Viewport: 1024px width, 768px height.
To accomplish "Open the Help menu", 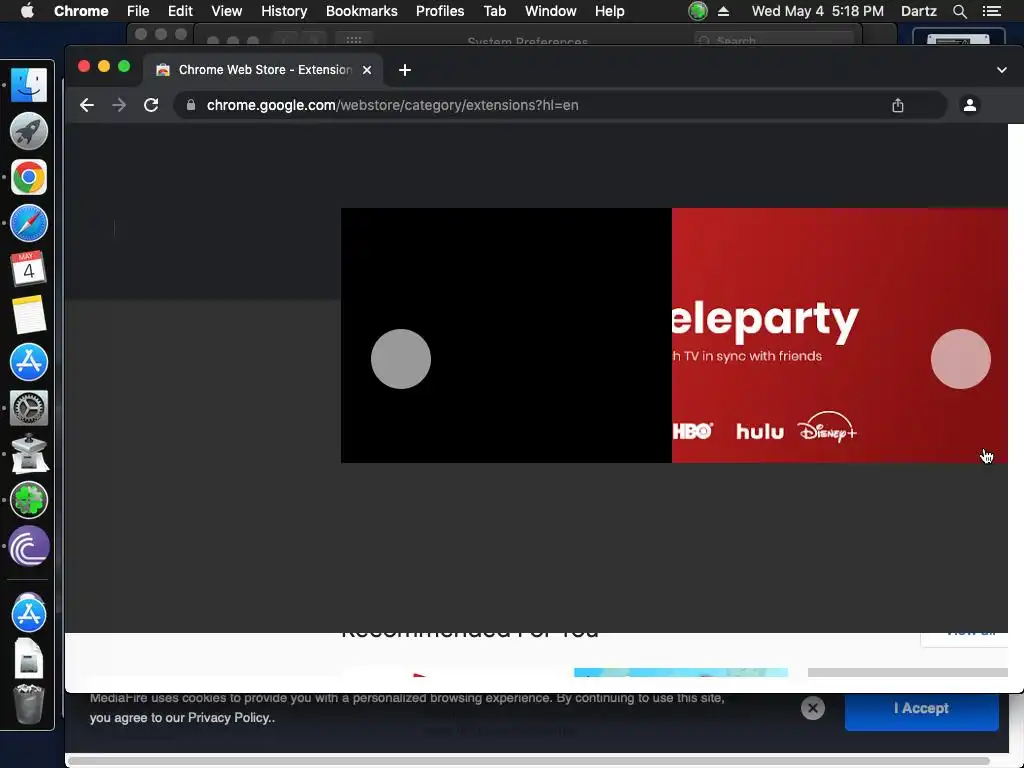I will pos(609,11).
